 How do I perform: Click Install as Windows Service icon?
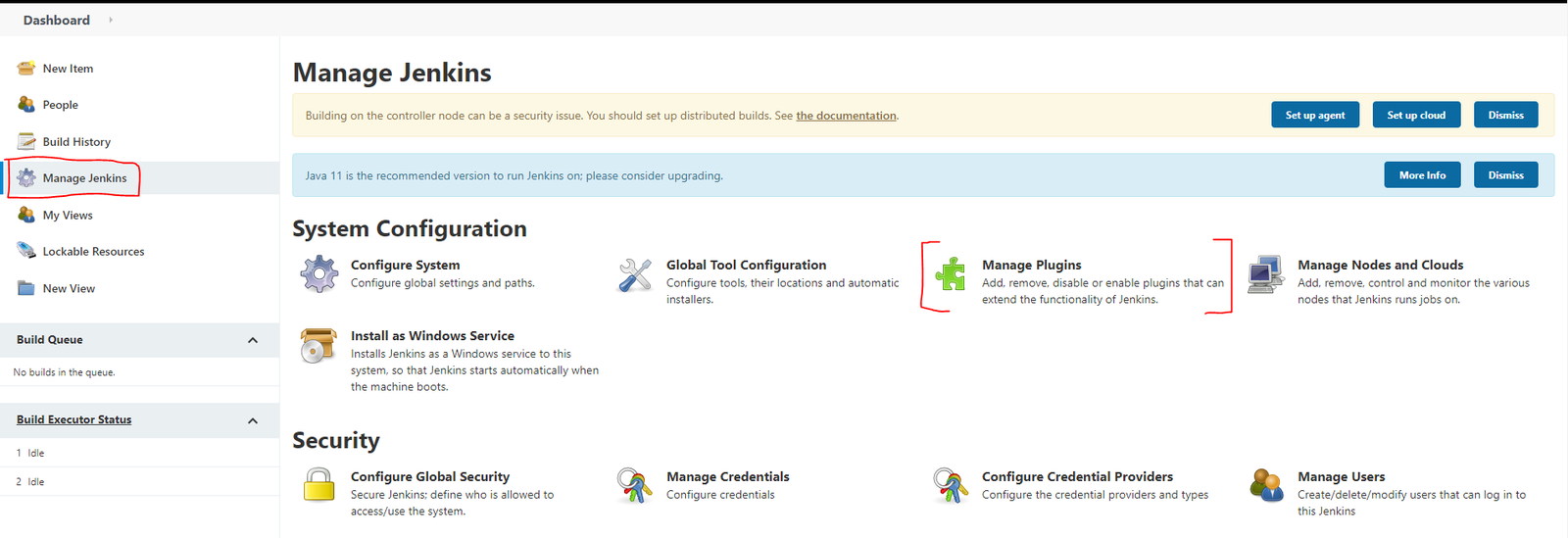pos(318,346)
